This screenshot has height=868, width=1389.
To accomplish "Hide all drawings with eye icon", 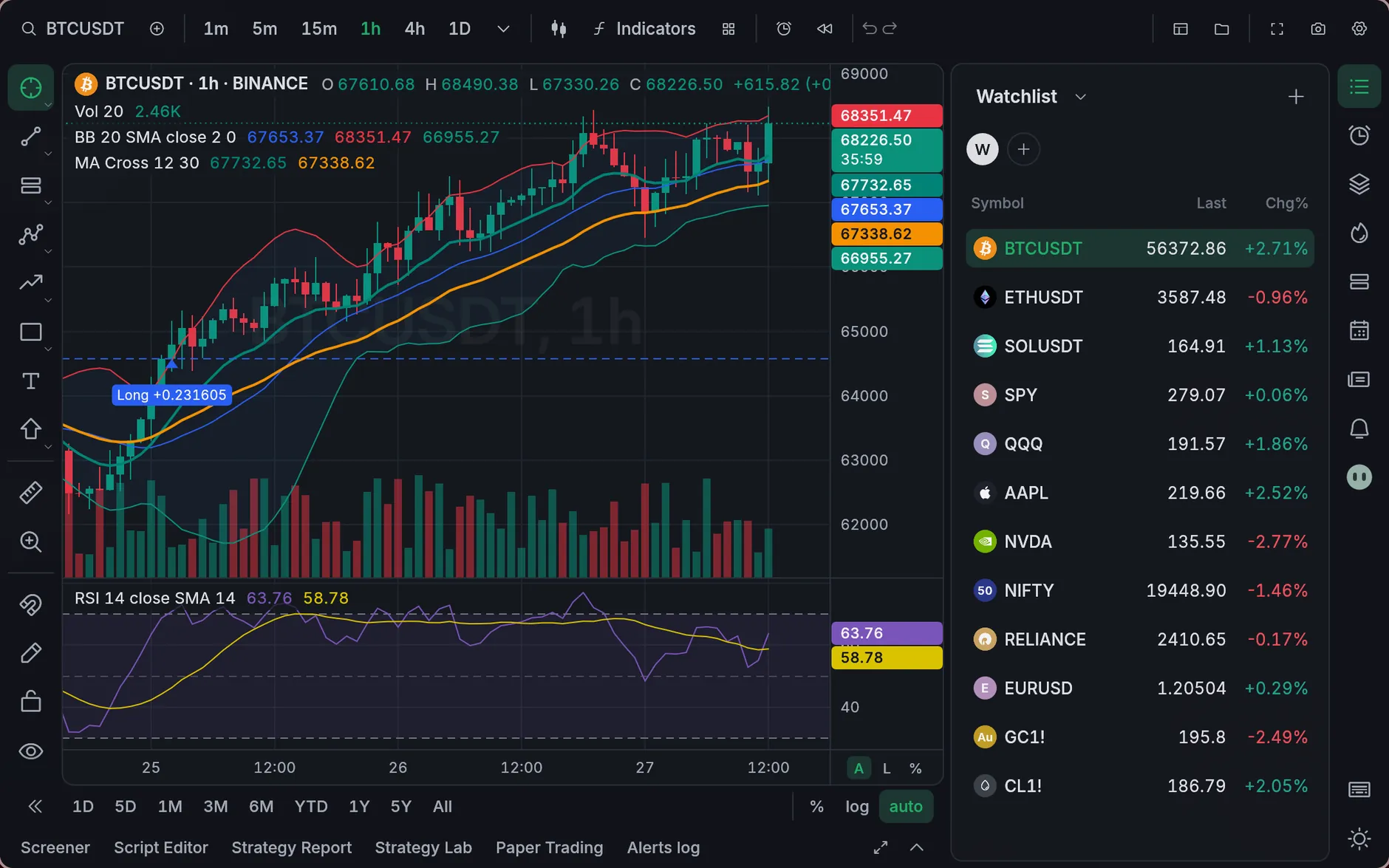I will click(x=30, y=751).
